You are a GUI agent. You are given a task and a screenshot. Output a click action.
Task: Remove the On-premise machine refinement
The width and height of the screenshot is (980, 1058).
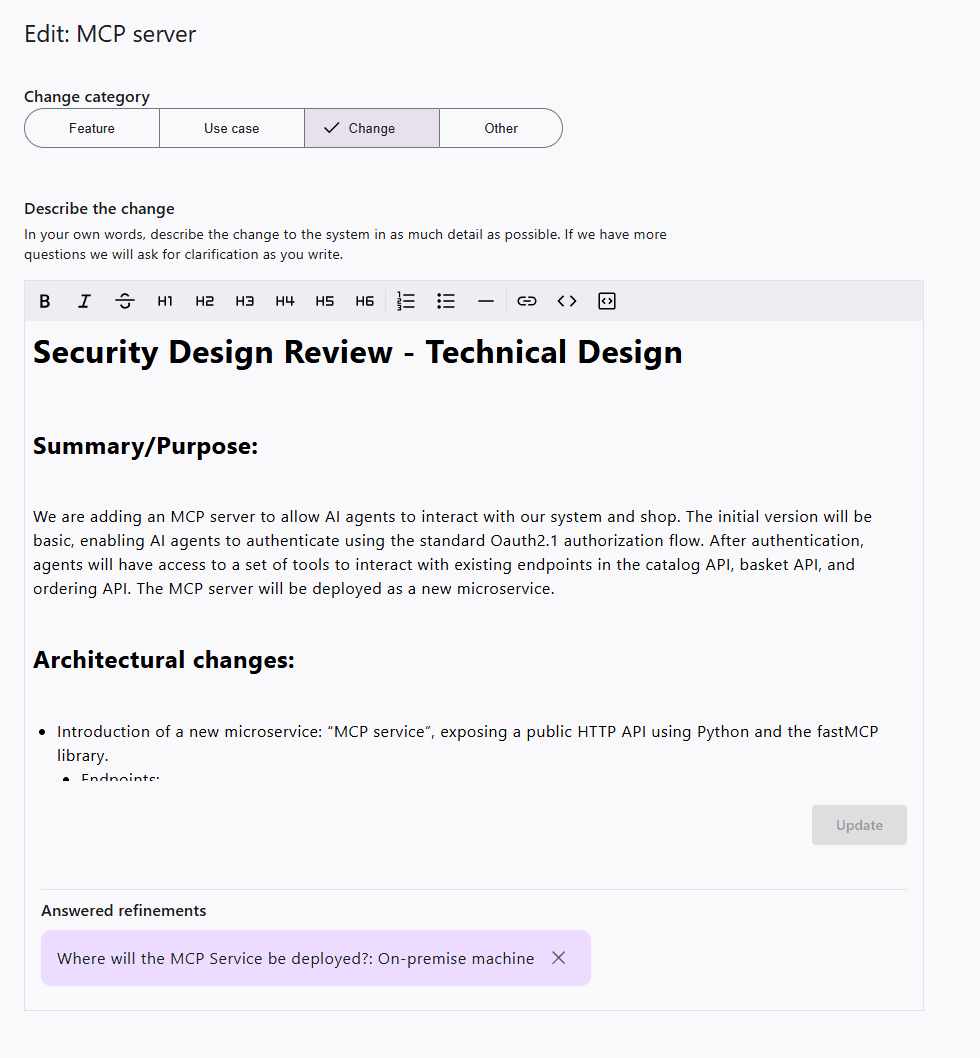pyautogui.click(x=559, y=958)
